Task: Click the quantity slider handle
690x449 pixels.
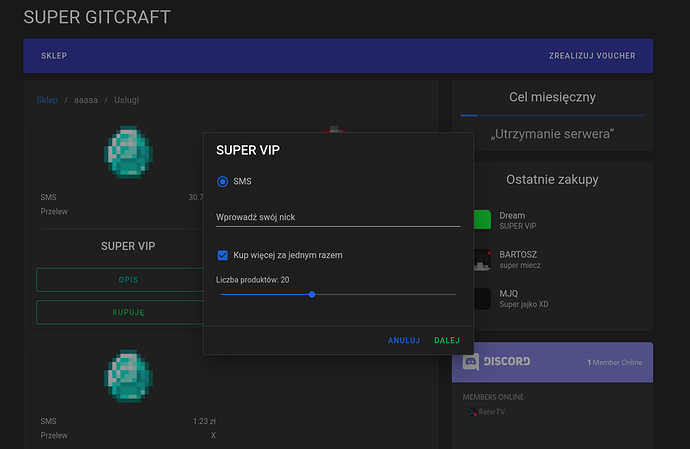Action: 312,294
